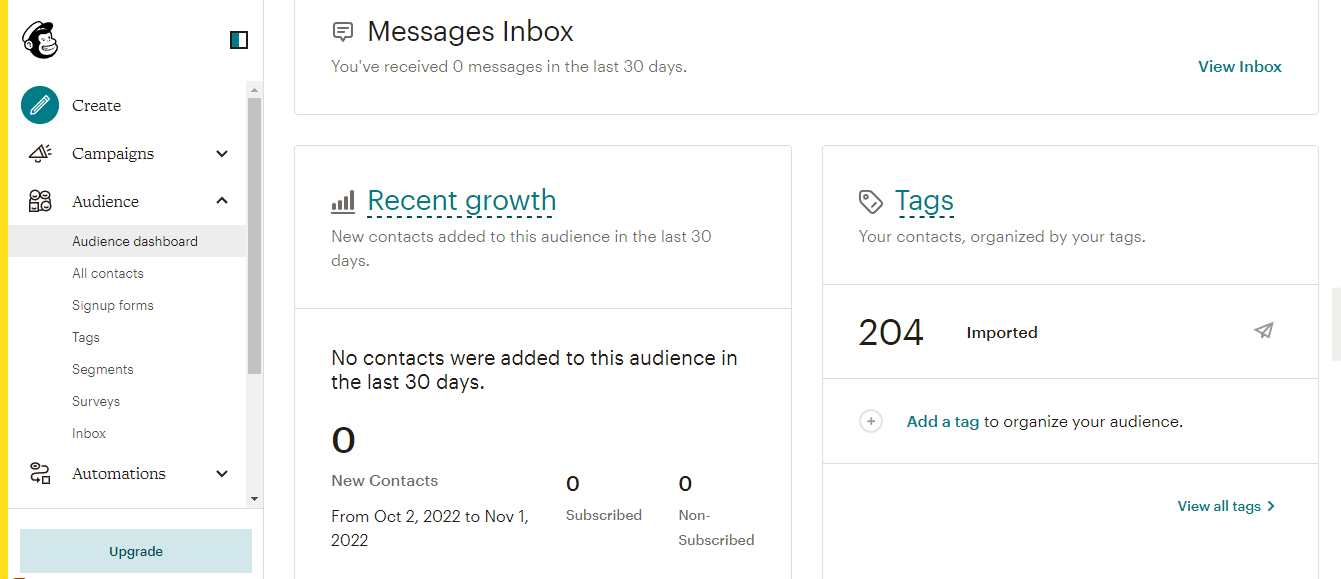1341x579 pixels.
Task: Collapse the Audience menu chevron
Action: point(222,201)
